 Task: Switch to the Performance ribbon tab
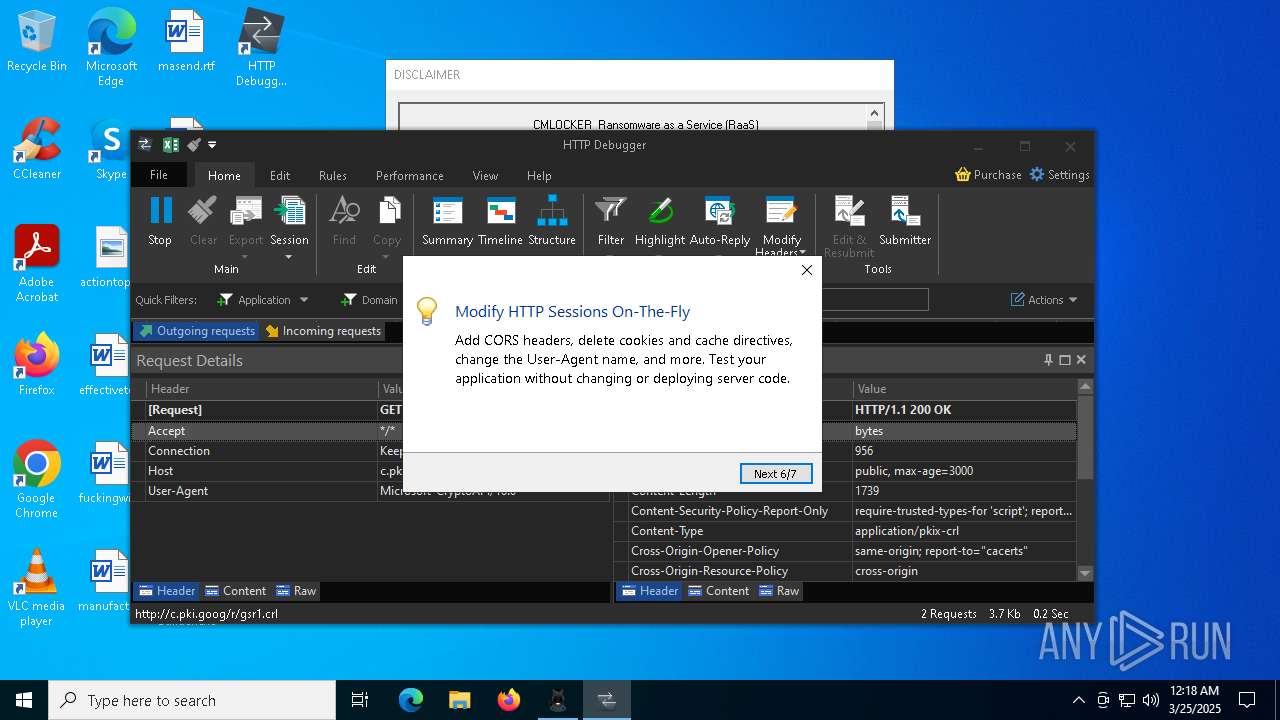click(410, 175)
